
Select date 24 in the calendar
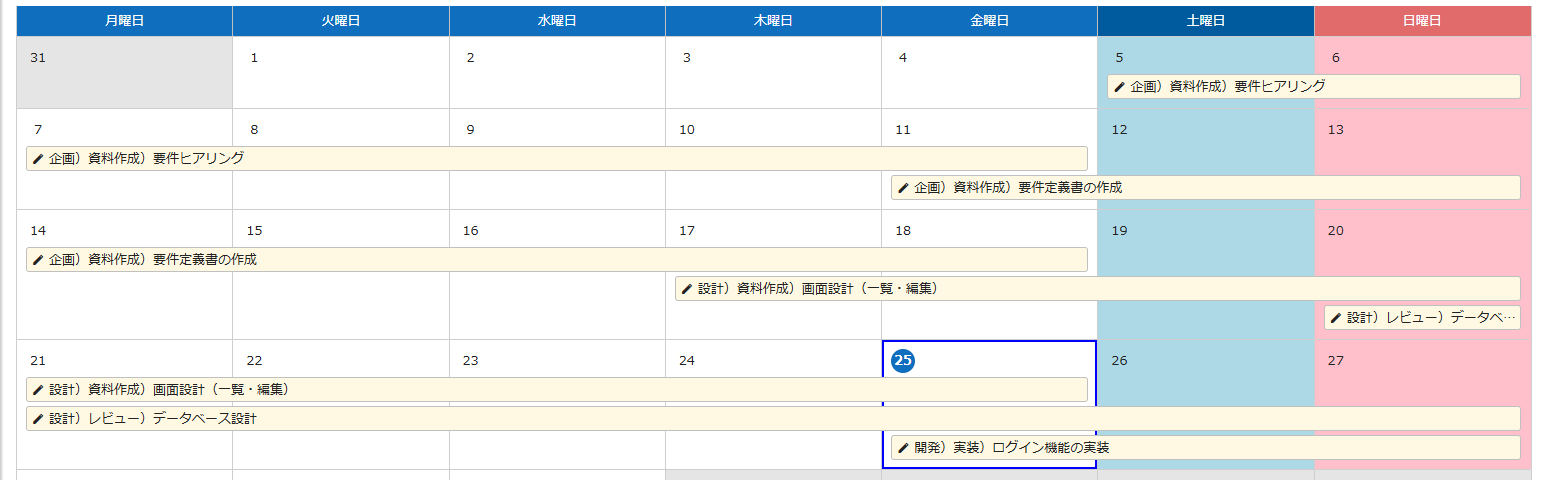(687, 361)
